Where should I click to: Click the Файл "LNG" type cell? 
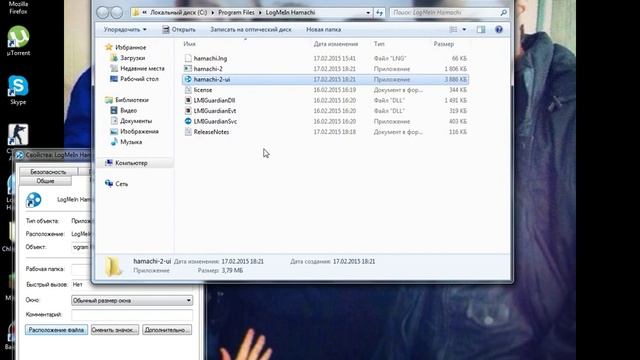point(389,58)
